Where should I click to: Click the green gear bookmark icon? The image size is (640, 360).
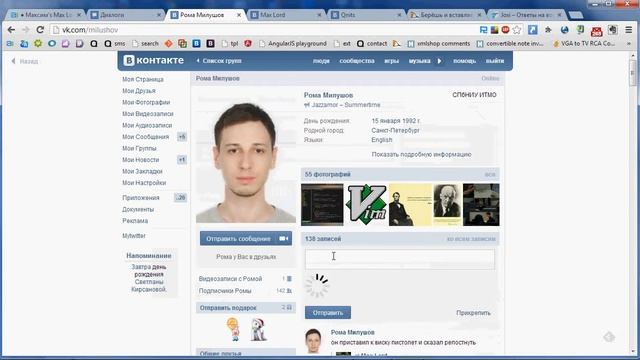38,43
